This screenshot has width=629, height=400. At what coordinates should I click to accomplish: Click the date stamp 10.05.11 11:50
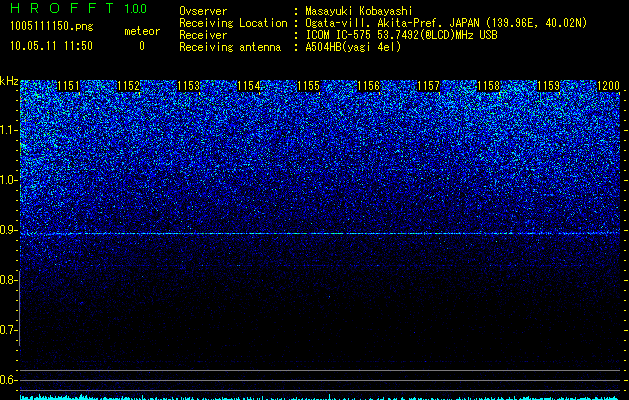51,46
